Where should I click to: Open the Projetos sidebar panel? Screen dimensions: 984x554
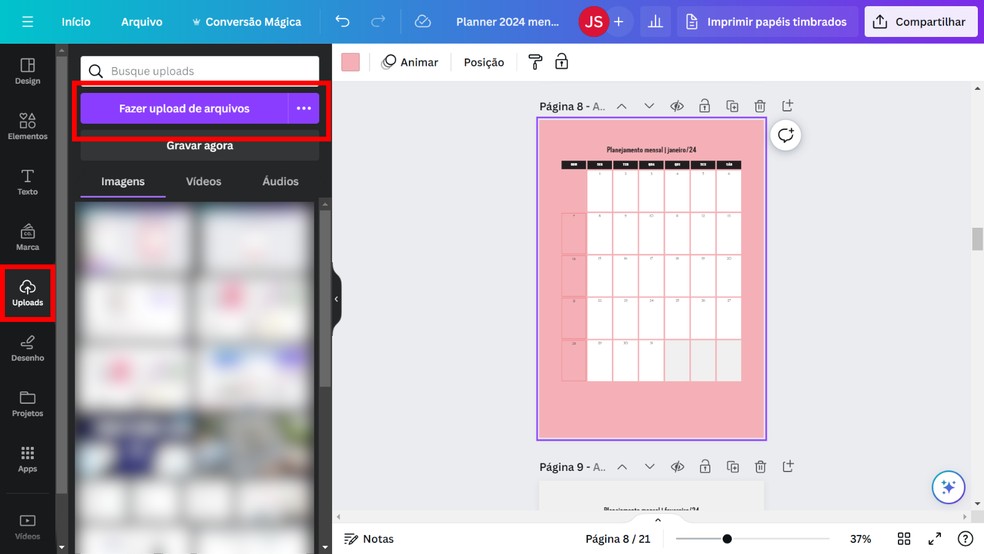click(x=28, y=403)
